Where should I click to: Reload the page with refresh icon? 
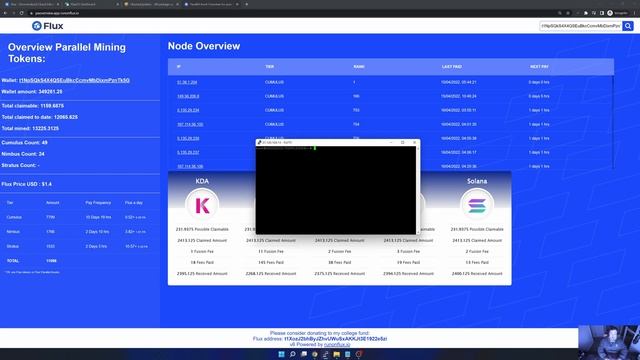point(22,13)
